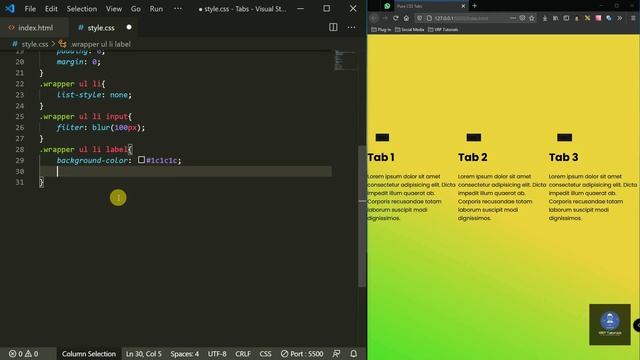This screenshot has width=640, height=360.
Task: Change language mode via CSS status item
Action: (265, 354)
